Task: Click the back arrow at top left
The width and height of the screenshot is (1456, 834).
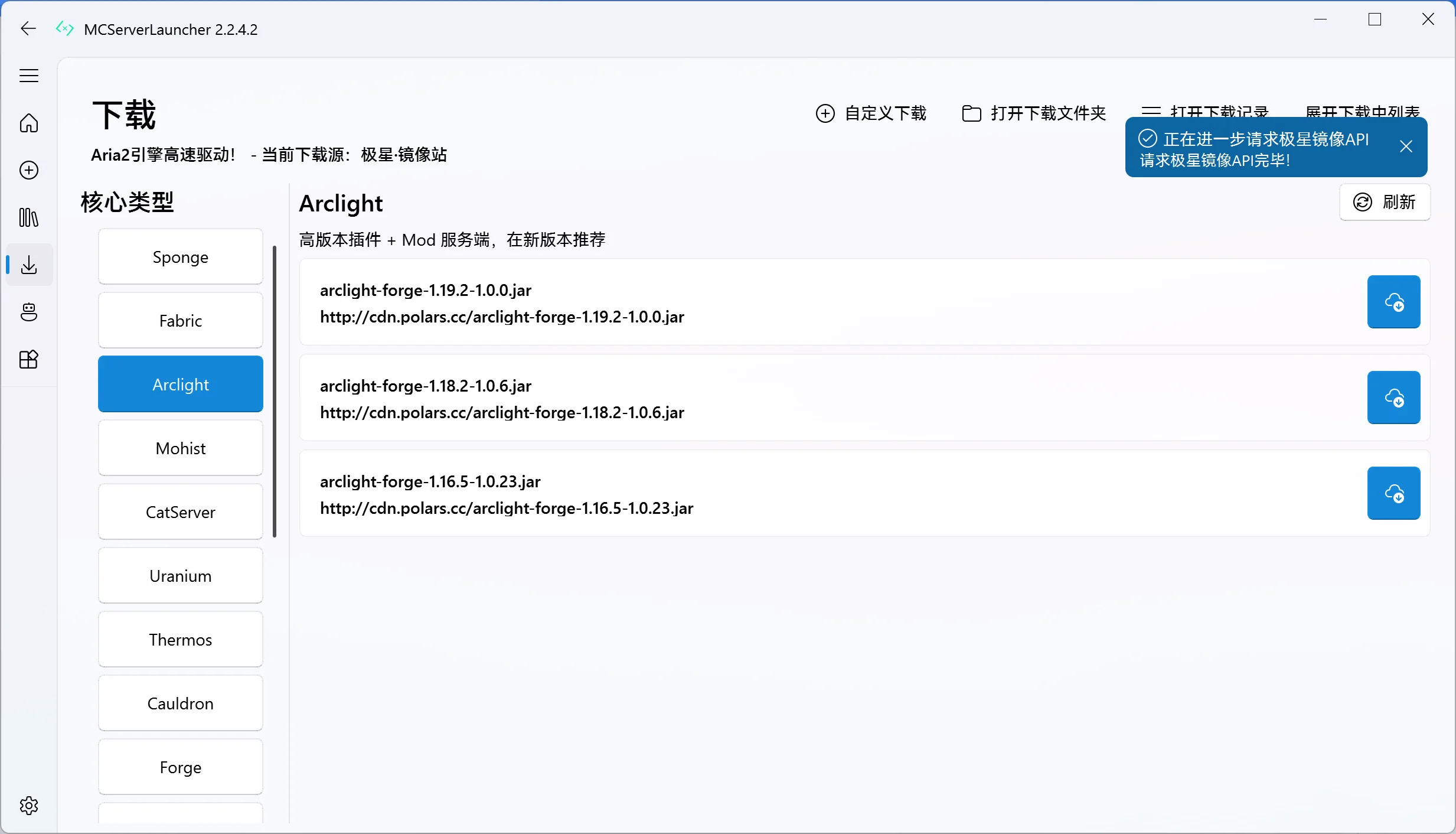Action: (27, 28)
